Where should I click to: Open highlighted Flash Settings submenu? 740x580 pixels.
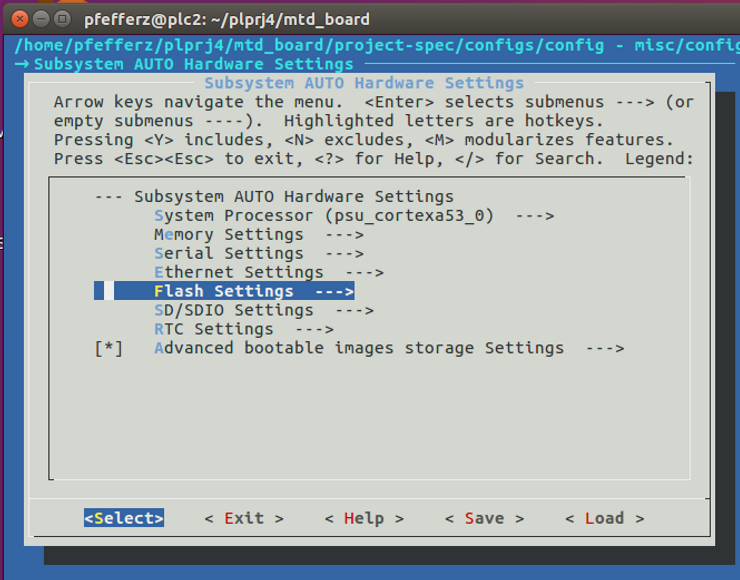coord(224,291)
